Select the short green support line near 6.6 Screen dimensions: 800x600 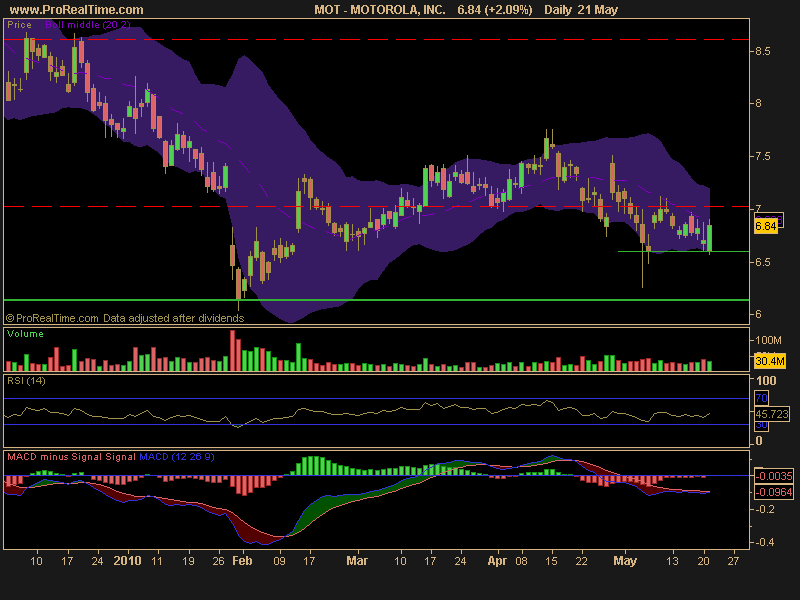point(683,252)
